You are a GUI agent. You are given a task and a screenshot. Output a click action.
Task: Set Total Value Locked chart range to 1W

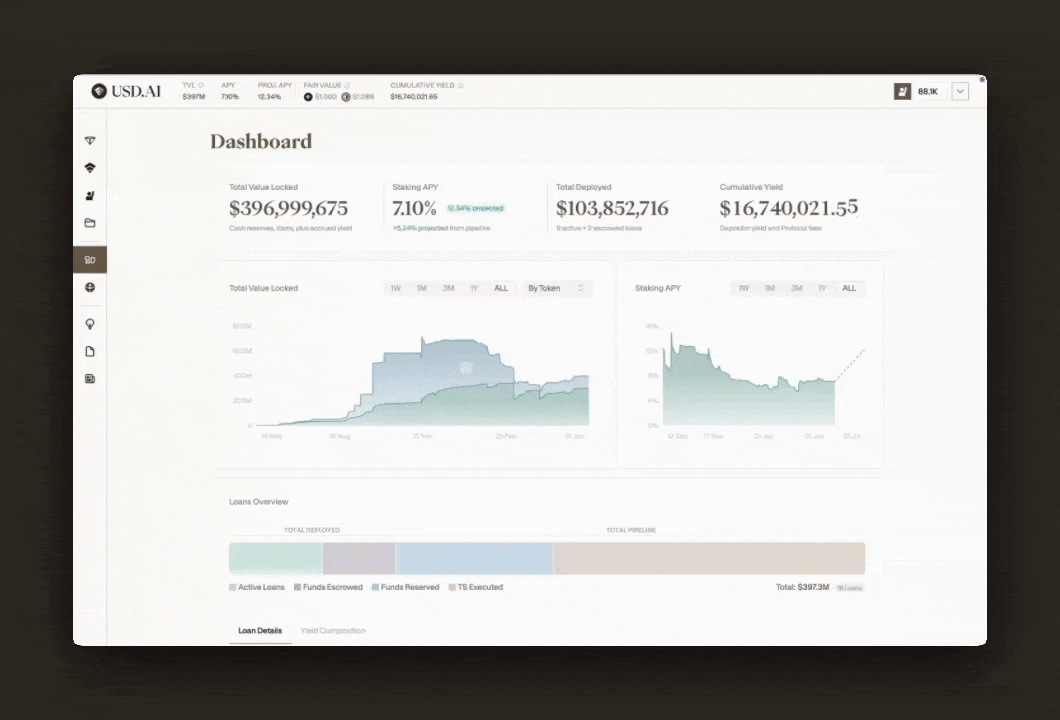(x=395, y=288)
